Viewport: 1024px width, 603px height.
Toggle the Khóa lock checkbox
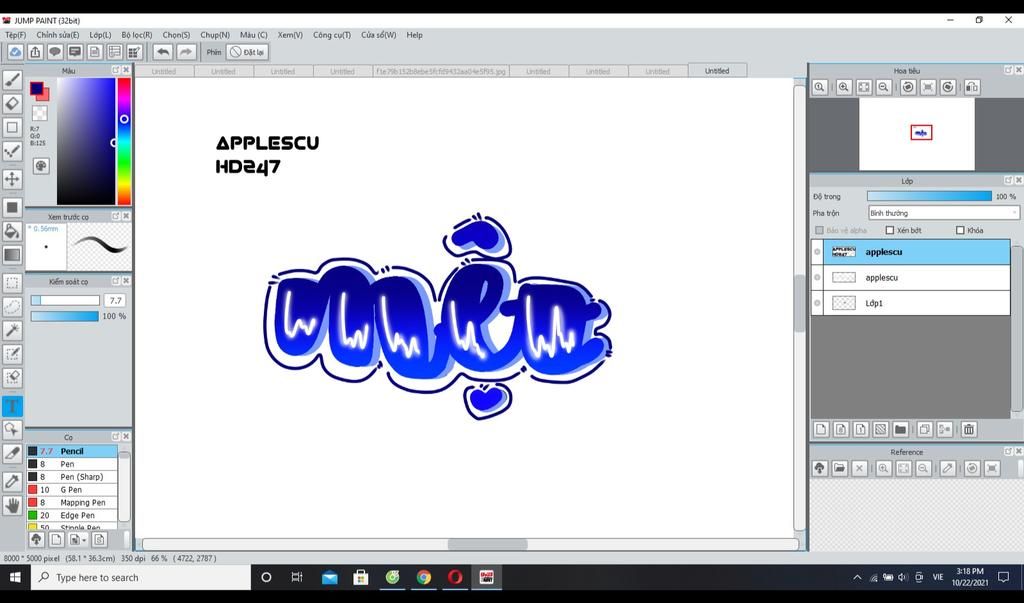(960, 230)
